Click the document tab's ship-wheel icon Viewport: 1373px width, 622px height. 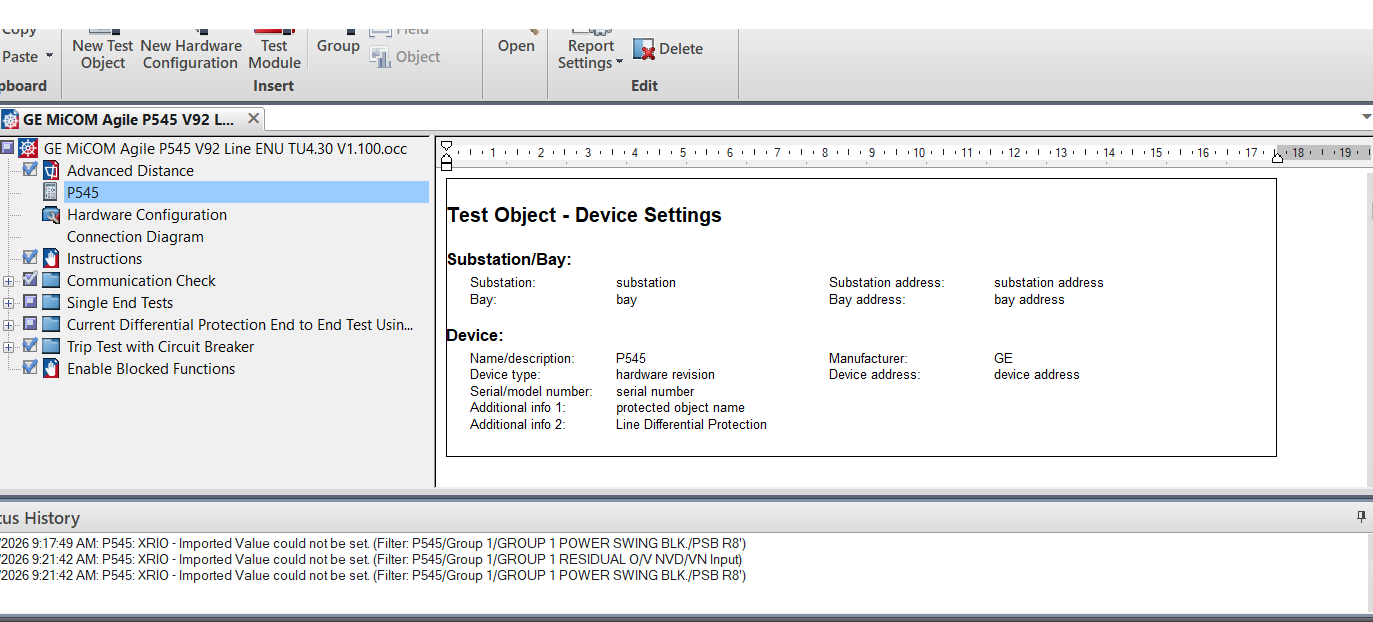(x=10, y=119)
